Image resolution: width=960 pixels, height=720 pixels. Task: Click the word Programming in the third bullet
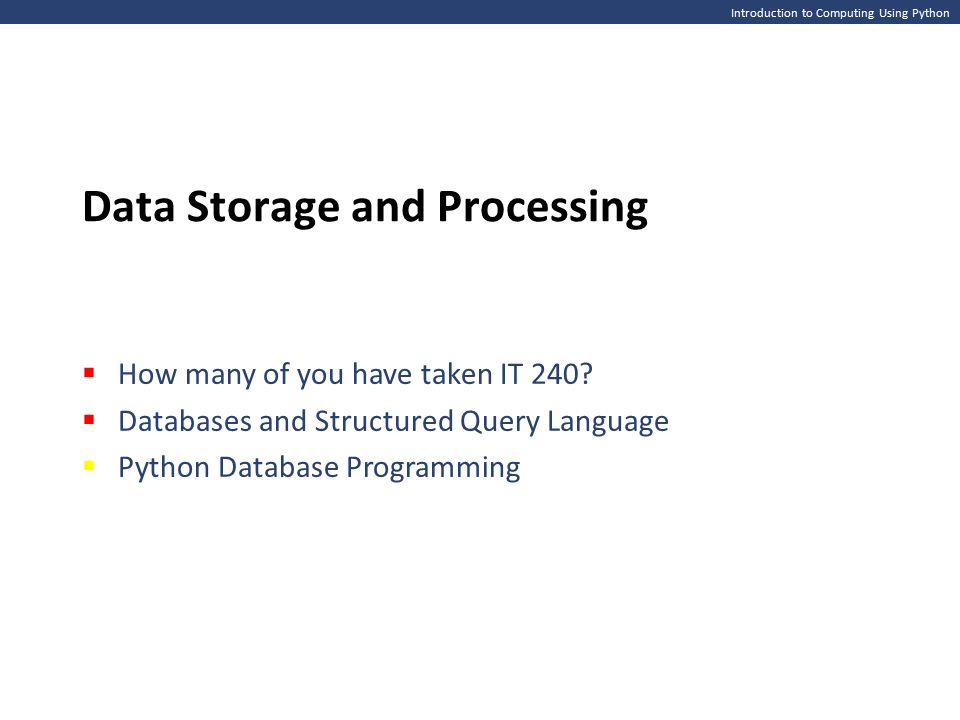433,469
